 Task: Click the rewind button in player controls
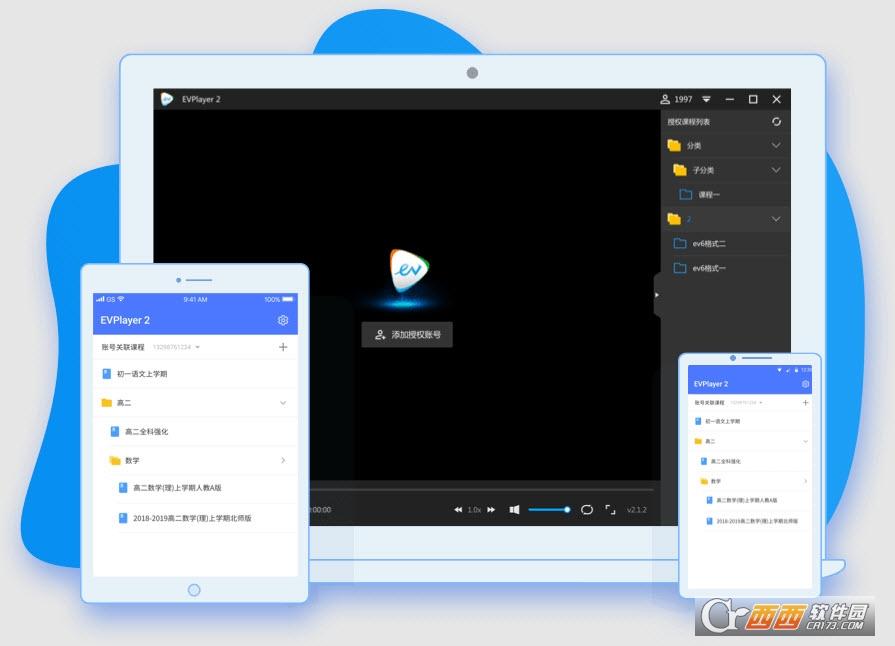pos(458,510)
